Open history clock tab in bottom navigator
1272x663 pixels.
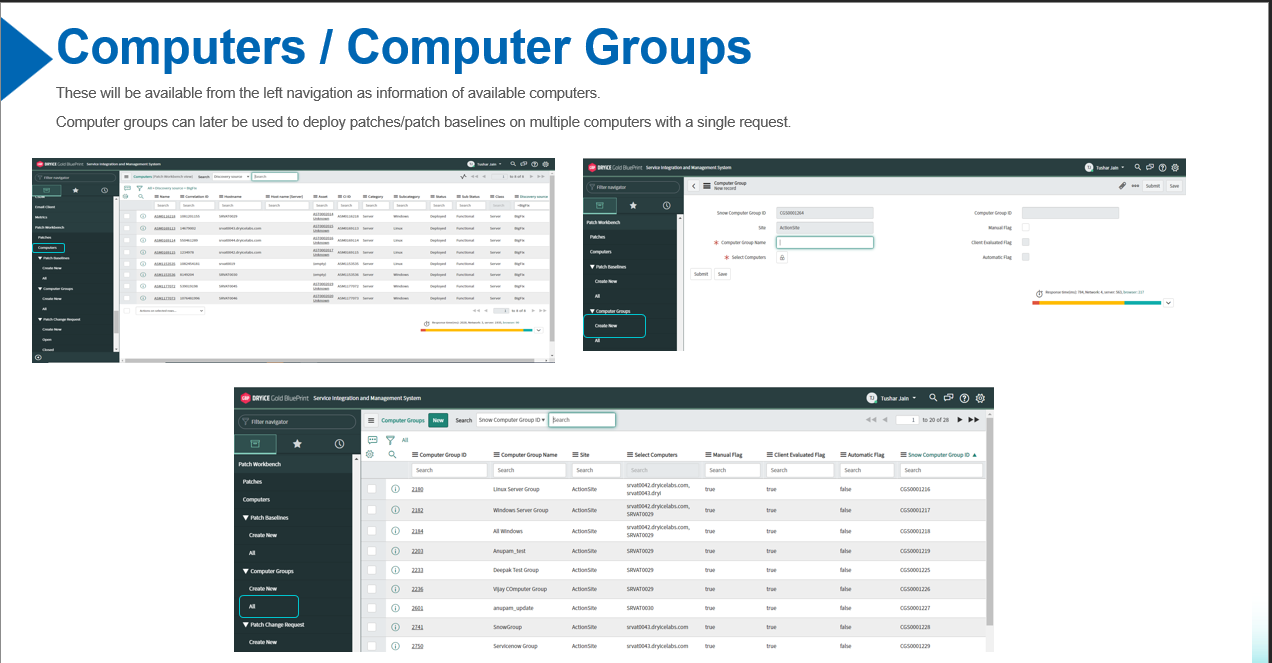(339, 444)
